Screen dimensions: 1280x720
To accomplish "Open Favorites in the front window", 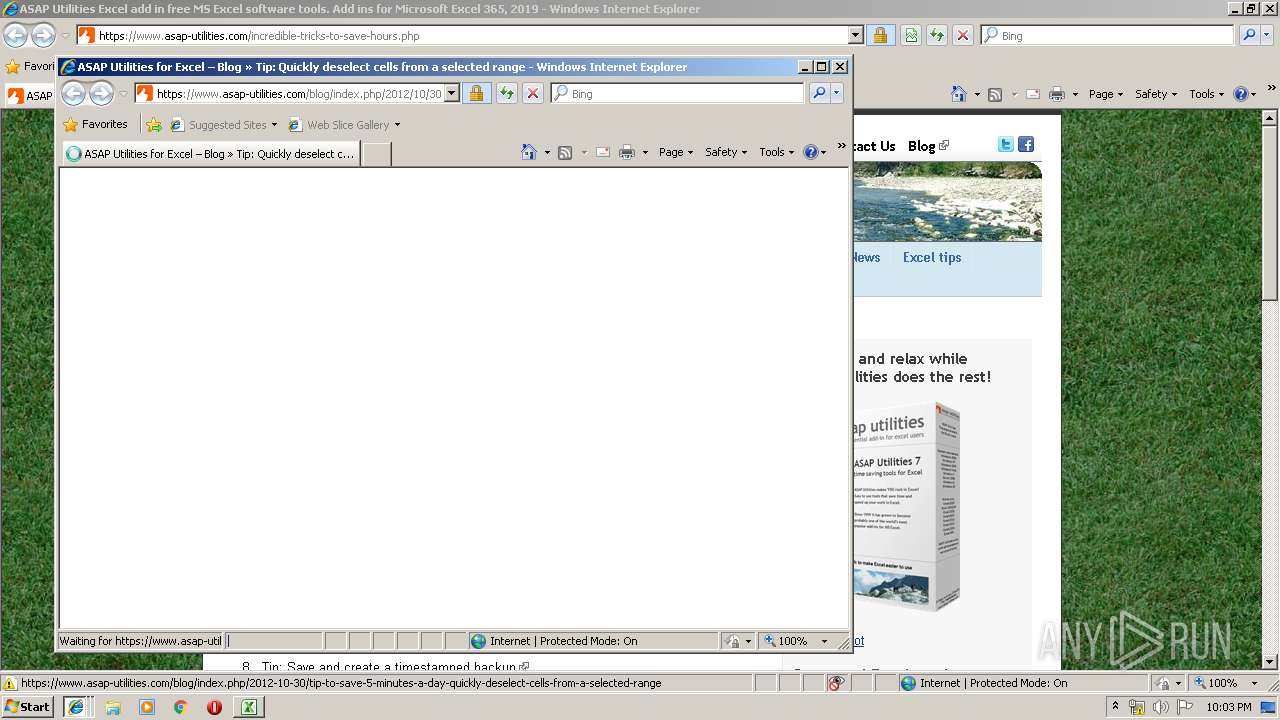I will point(95,124).
